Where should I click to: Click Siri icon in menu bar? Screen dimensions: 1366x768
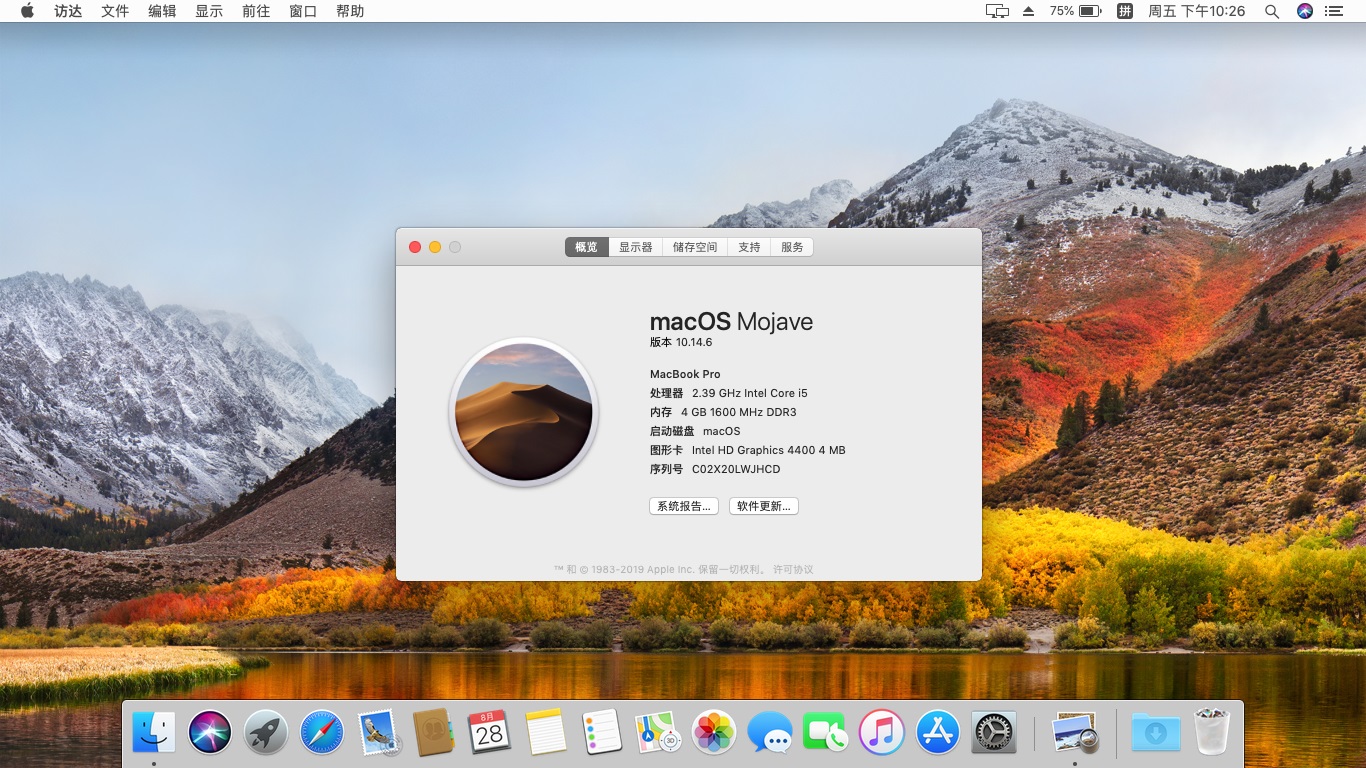[1304, 11]
